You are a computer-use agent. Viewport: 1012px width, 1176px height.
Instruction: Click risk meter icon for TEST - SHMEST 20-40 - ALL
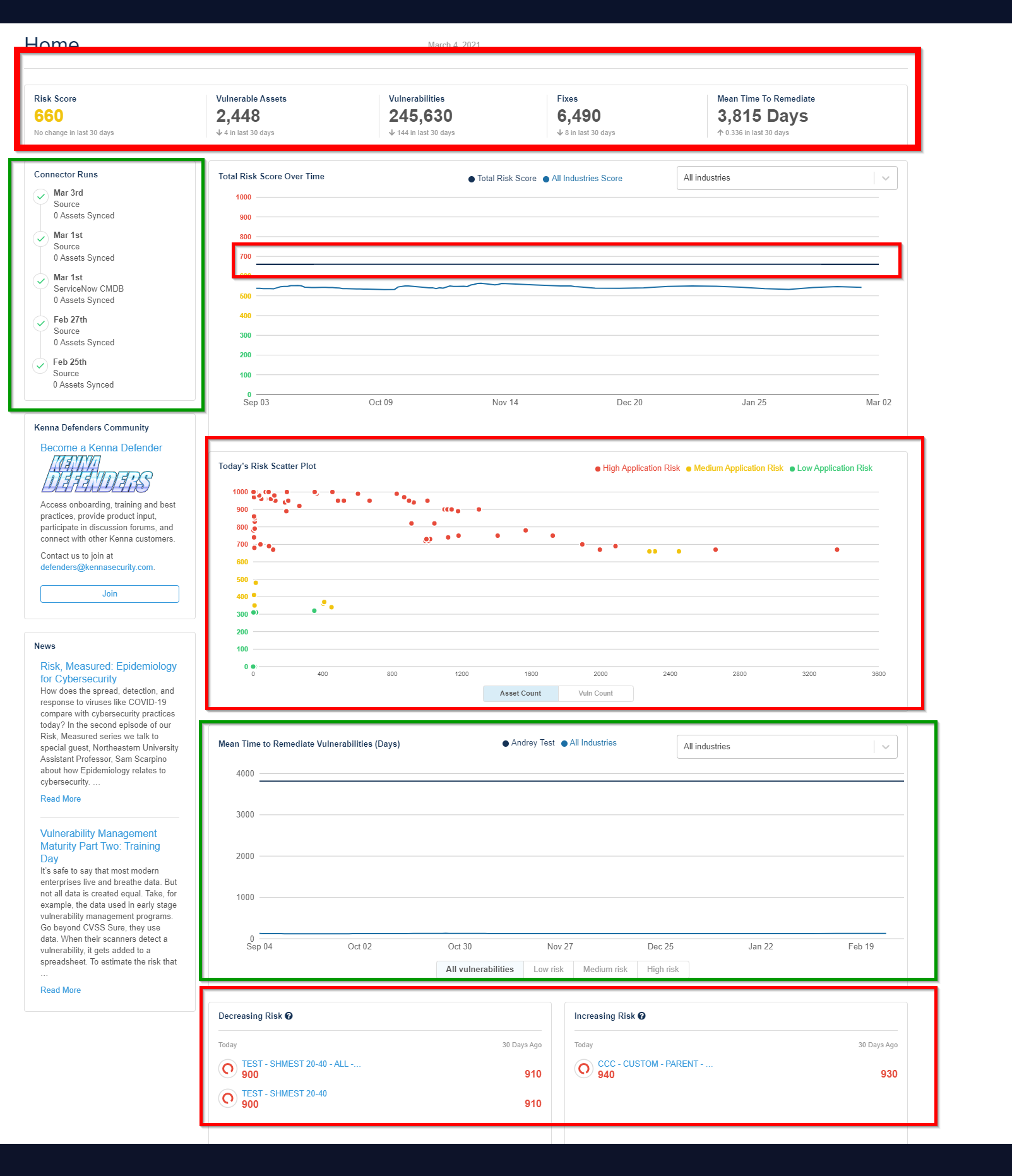pos(228,1069)
